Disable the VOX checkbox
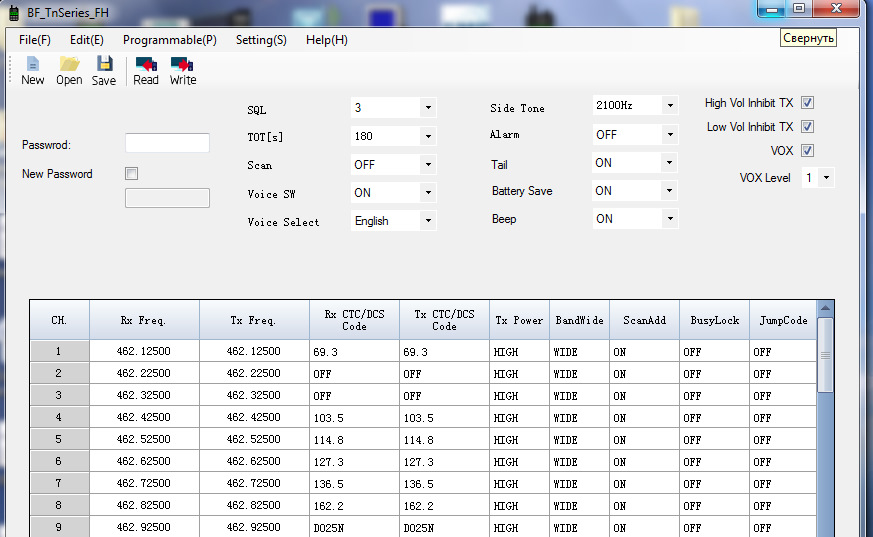The height and width of the screenshot is (537, 873). pos(807,151)
